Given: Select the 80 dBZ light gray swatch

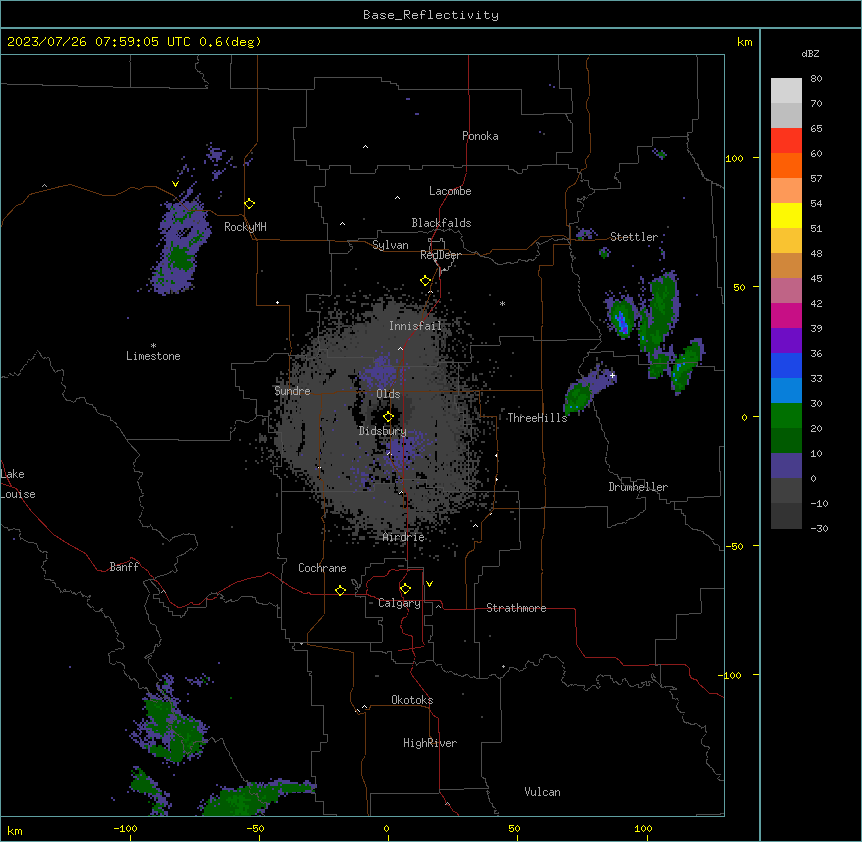Looking at the screenshot, I should click(786, 91).
